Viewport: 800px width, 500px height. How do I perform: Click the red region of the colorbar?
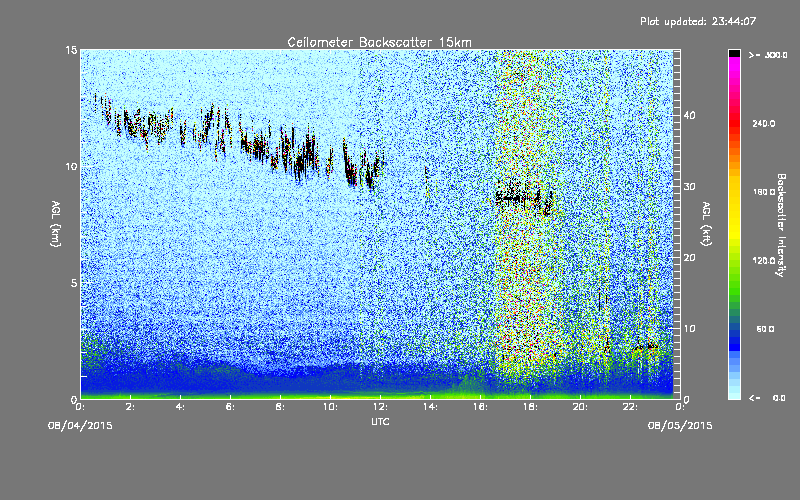(734, 124)
